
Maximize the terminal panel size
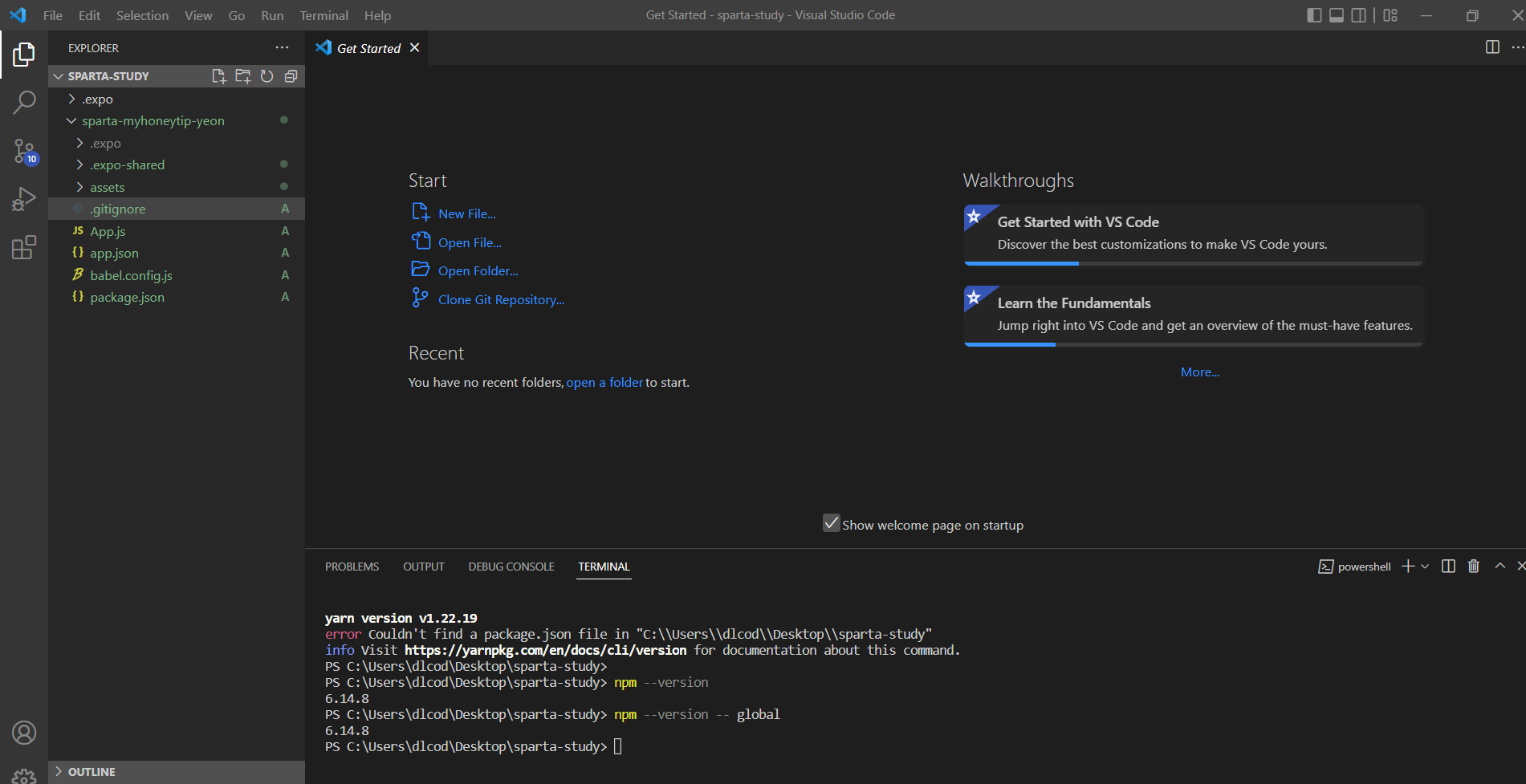tap(1500, 566)
